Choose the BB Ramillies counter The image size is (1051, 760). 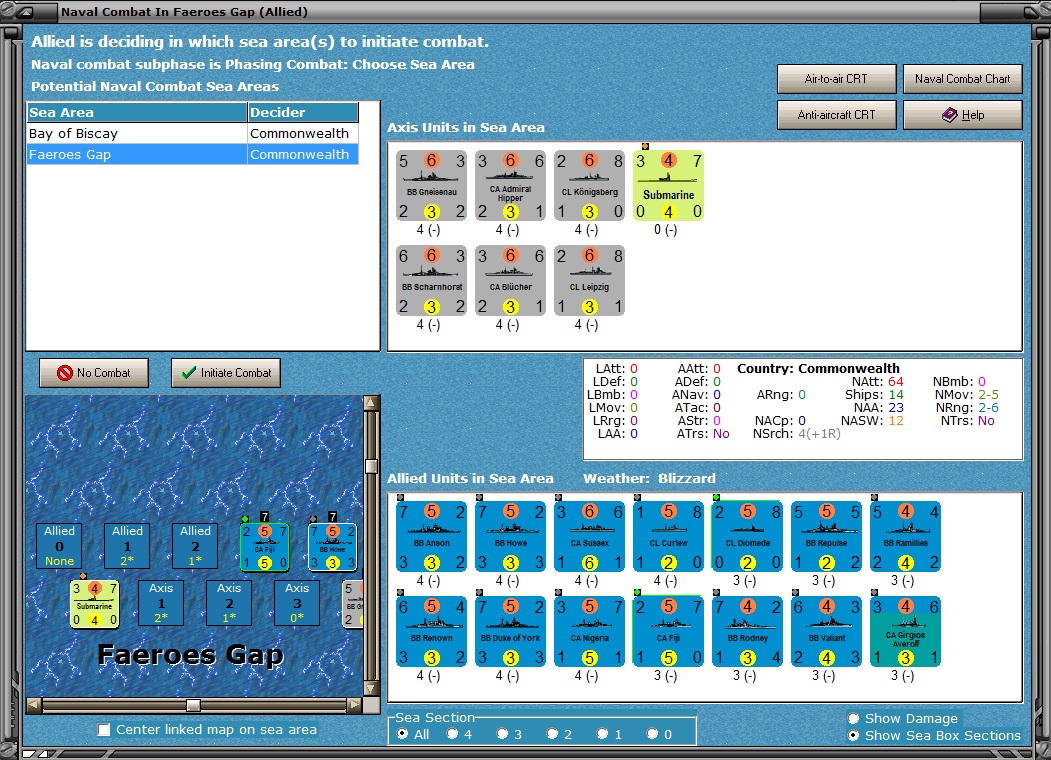click(x=906, y=537)
